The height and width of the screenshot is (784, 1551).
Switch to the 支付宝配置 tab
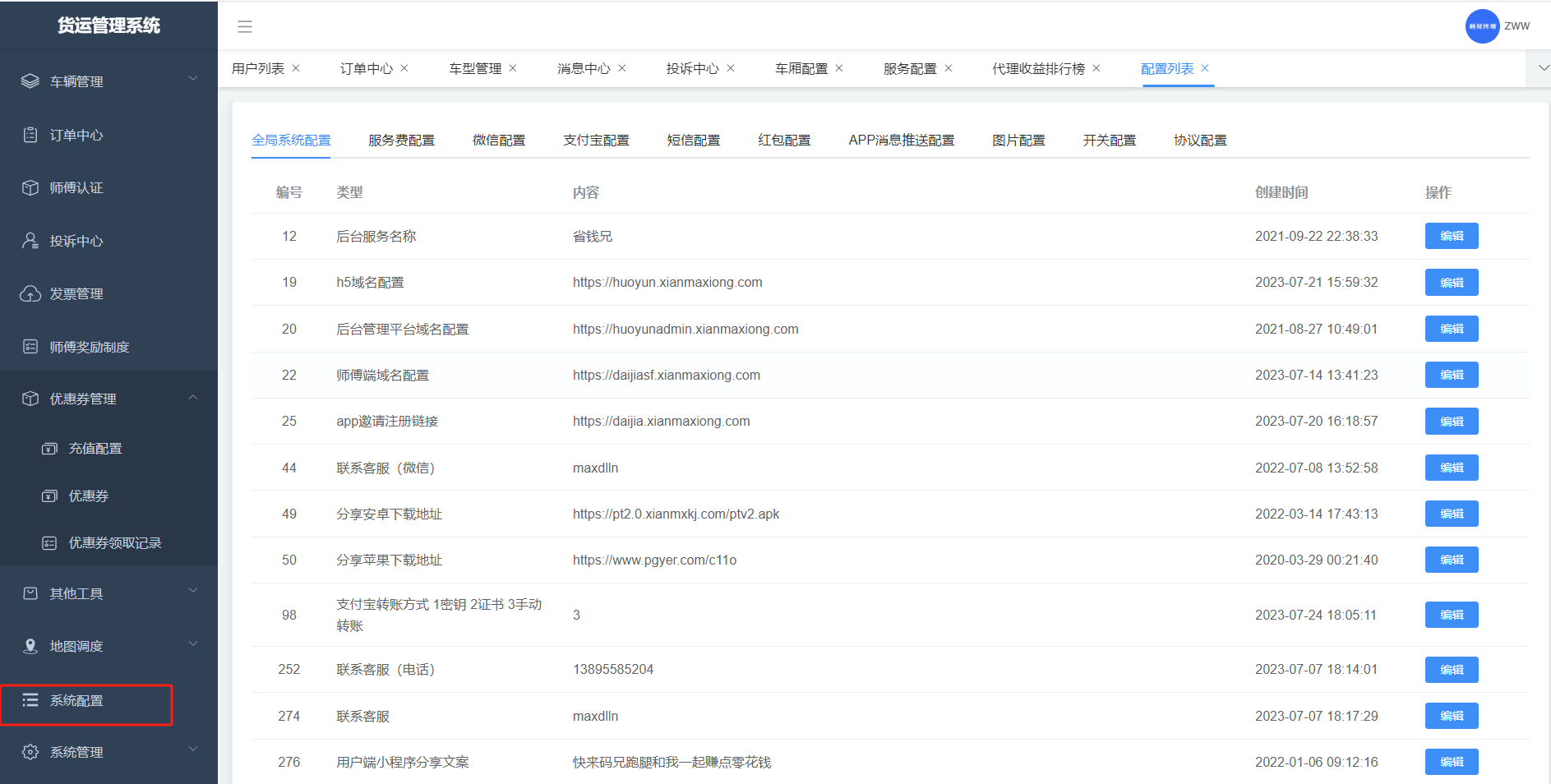[x=596, y=141]
